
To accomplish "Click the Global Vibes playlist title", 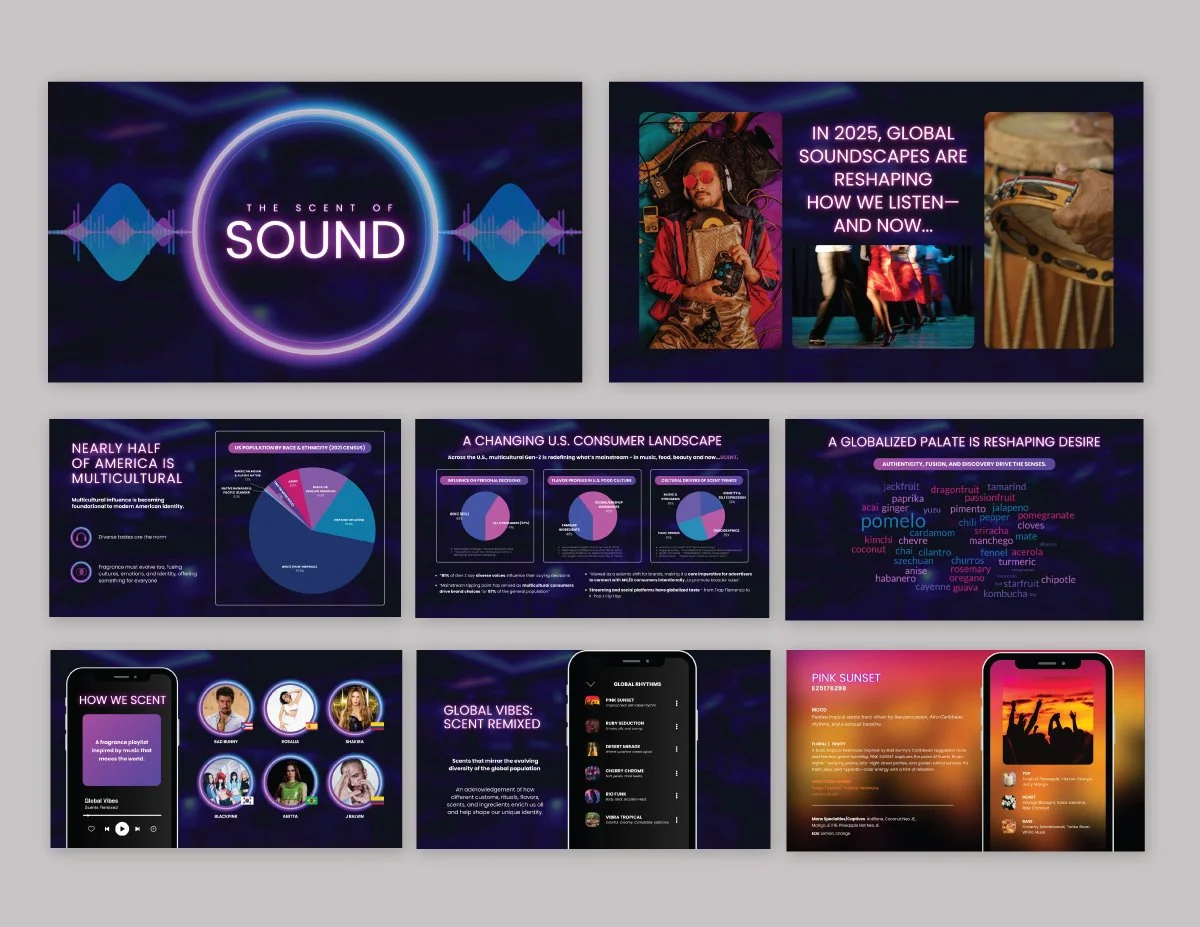I will 101,801.
